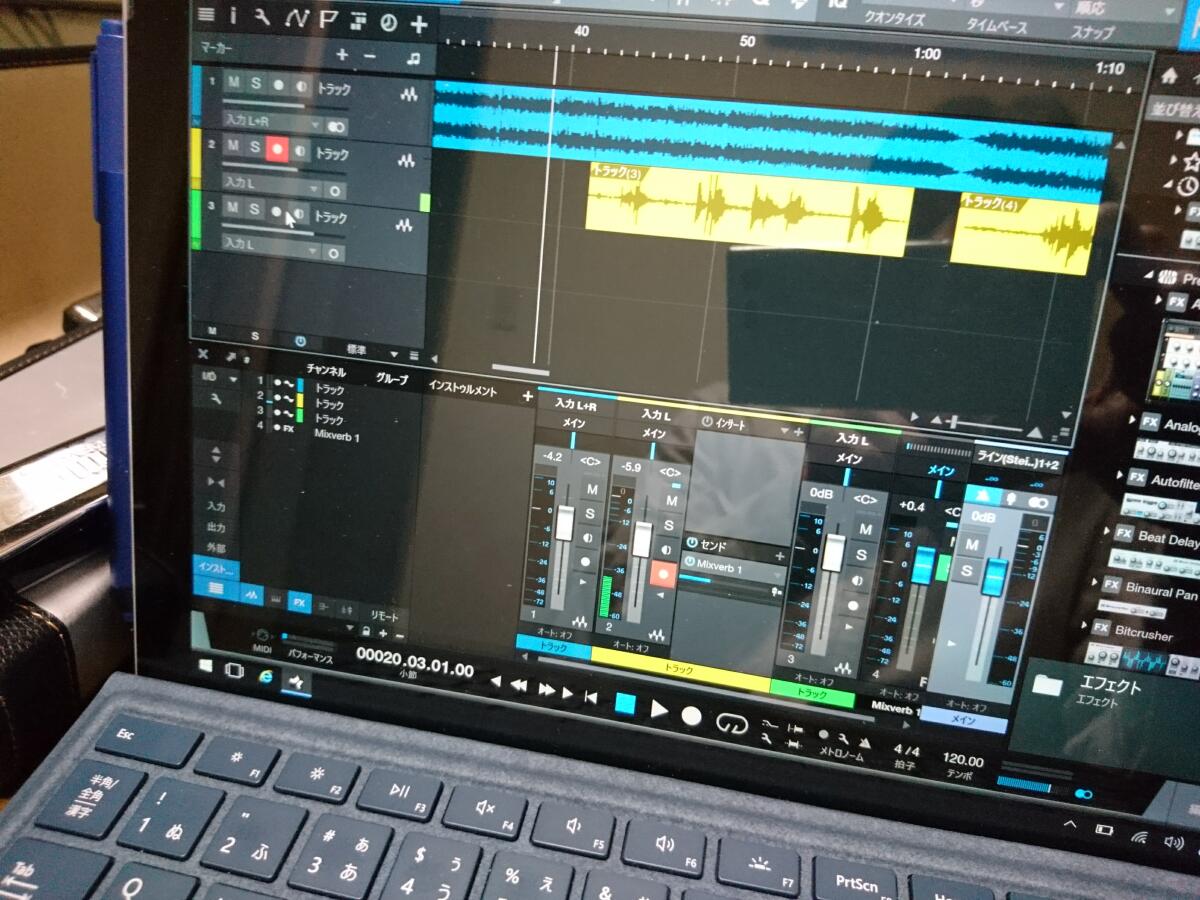Solo track 1 in the track list

255,83
